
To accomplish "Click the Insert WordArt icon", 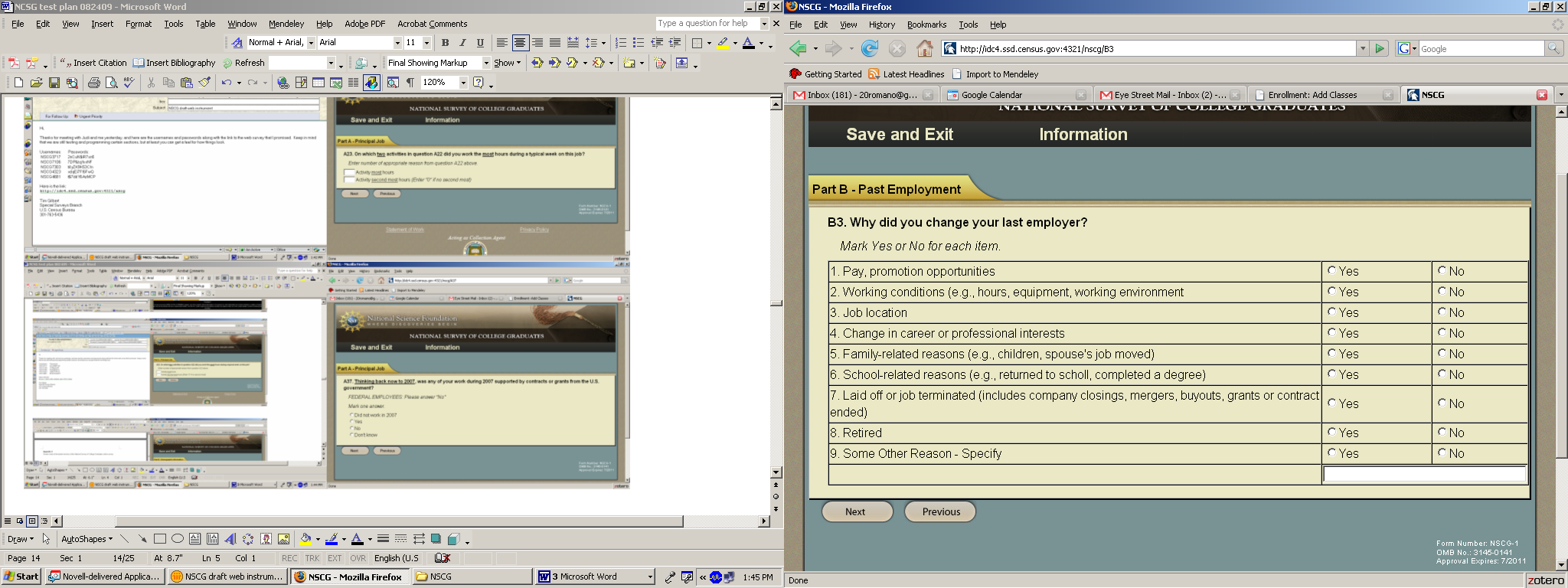I will 230,539.
